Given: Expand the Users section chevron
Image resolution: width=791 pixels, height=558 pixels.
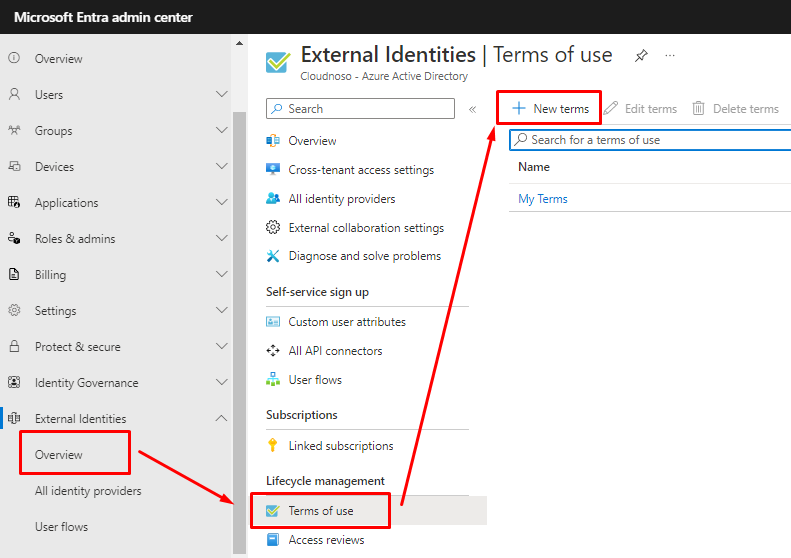Looking at the screenshot, I should (x=222, y=95).
